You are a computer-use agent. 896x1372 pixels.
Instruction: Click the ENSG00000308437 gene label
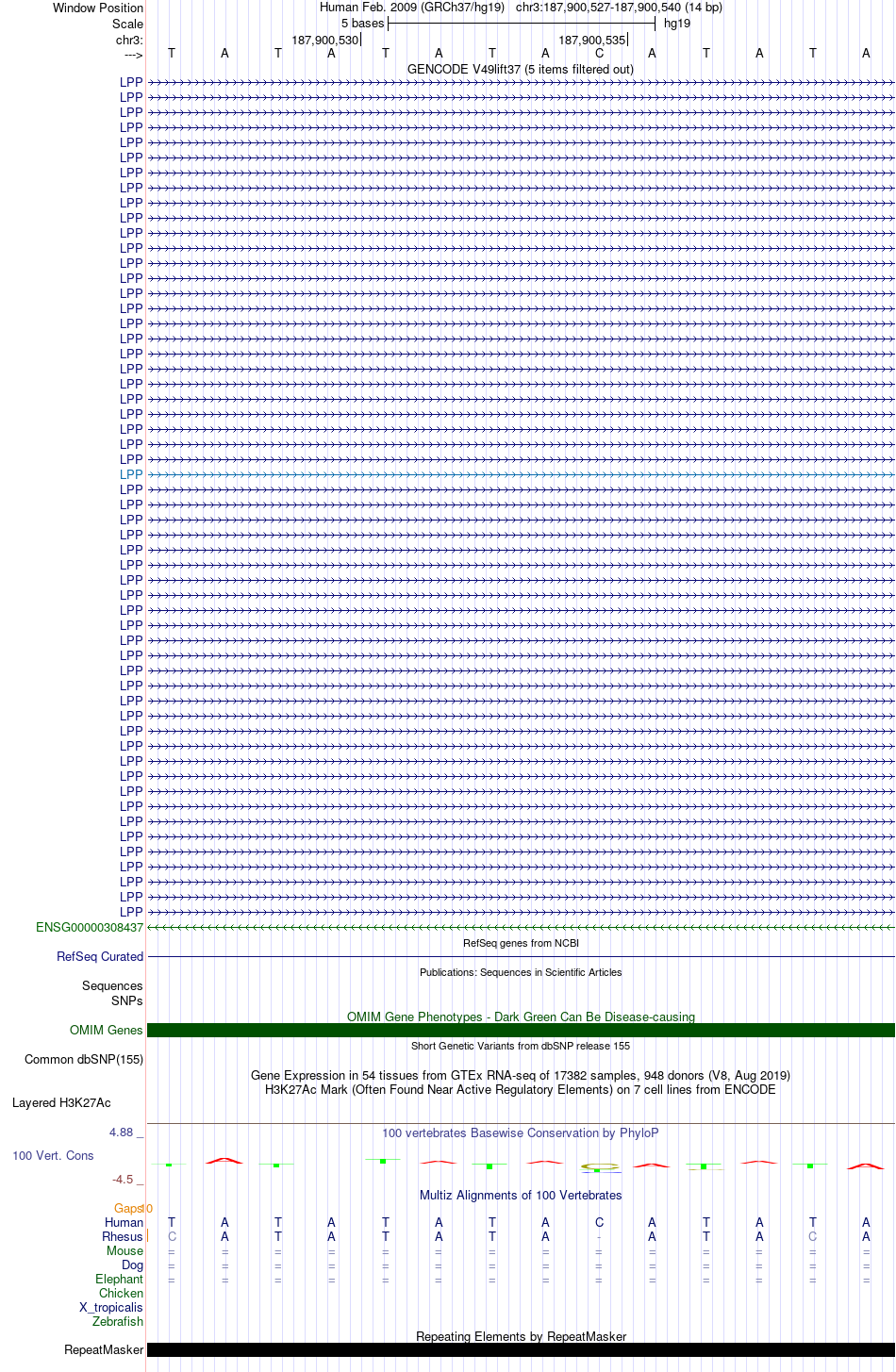[90, 928]
